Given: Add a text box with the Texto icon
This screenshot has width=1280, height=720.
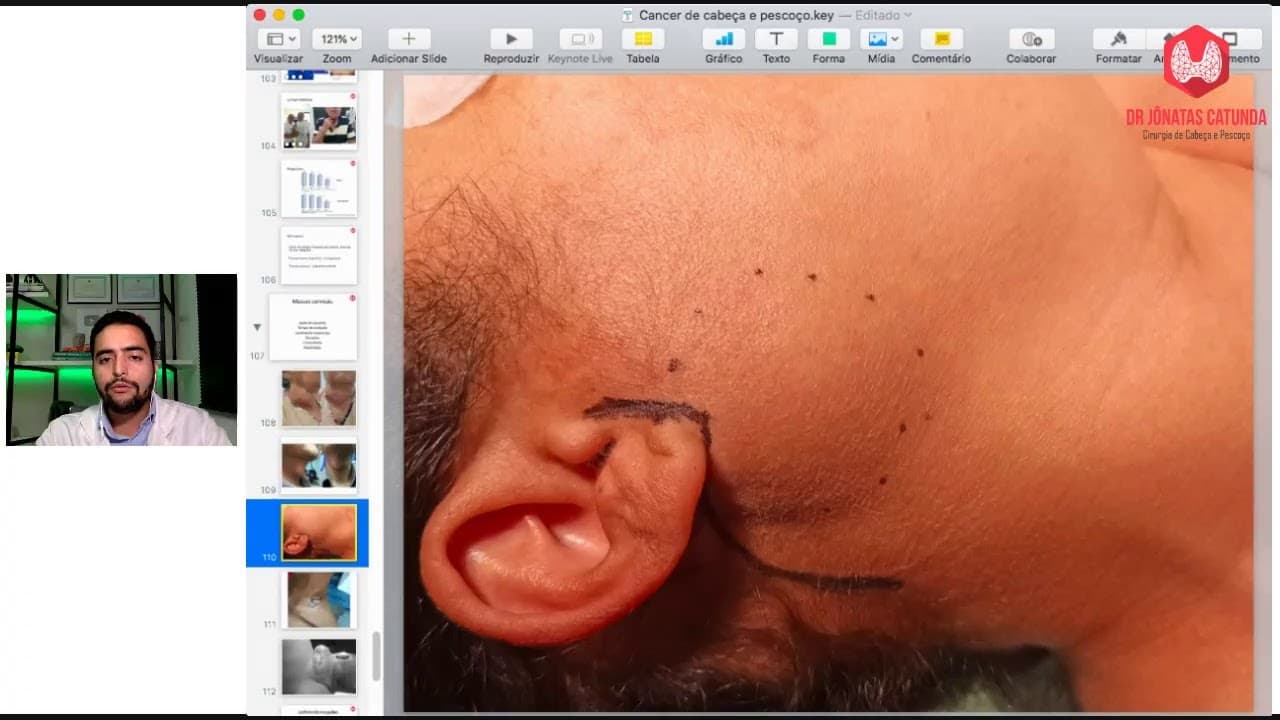Looking at the screenshot, I should [x=776, y=39].
